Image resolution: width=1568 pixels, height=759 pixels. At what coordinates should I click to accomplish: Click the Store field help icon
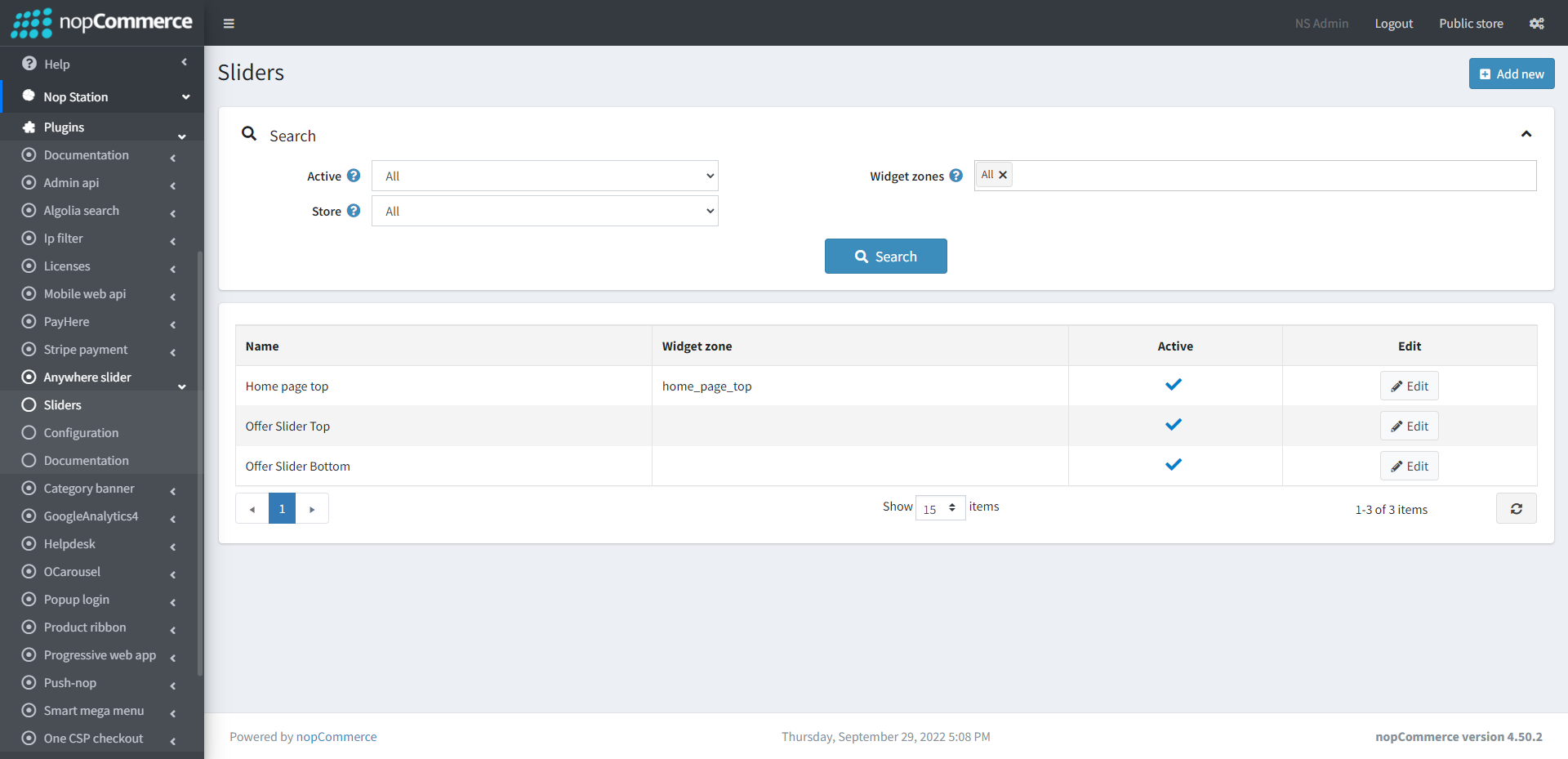pos(354,211)
